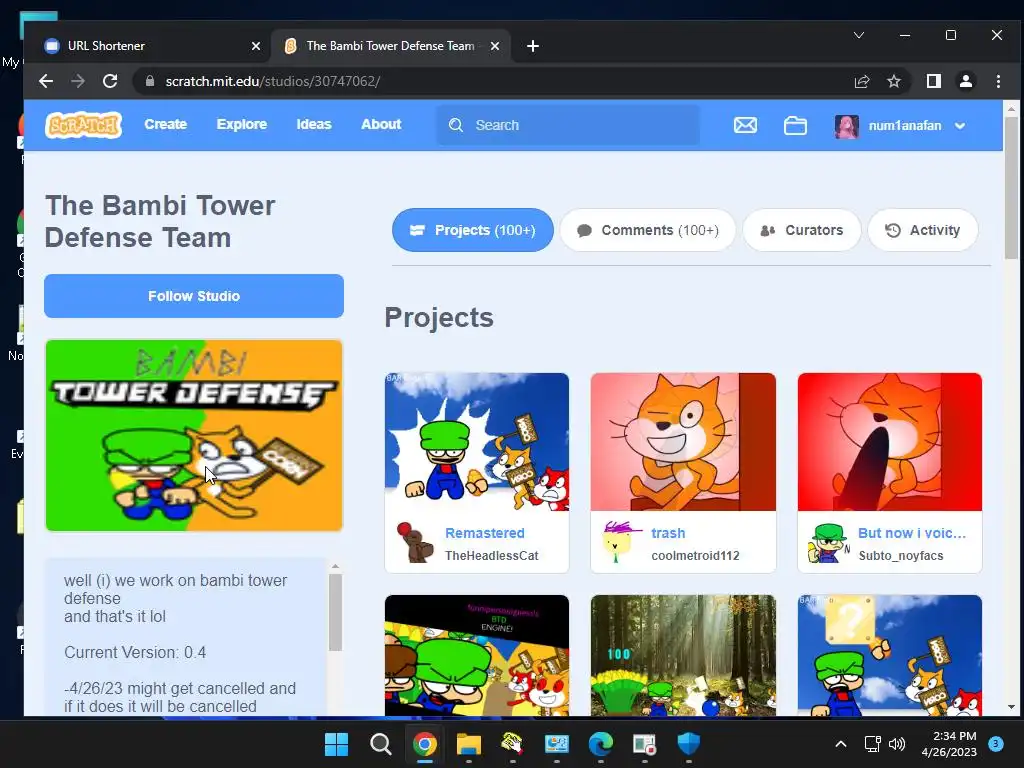Click the description scroll up arrow
Image resolution: width=1024 pixels, height=768 pixels.
coord(335,566)
